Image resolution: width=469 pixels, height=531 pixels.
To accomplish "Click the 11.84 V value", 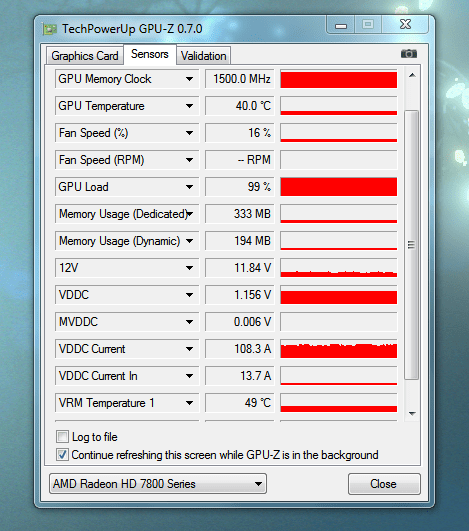I will pyautogui.click(x=239, y=268).
